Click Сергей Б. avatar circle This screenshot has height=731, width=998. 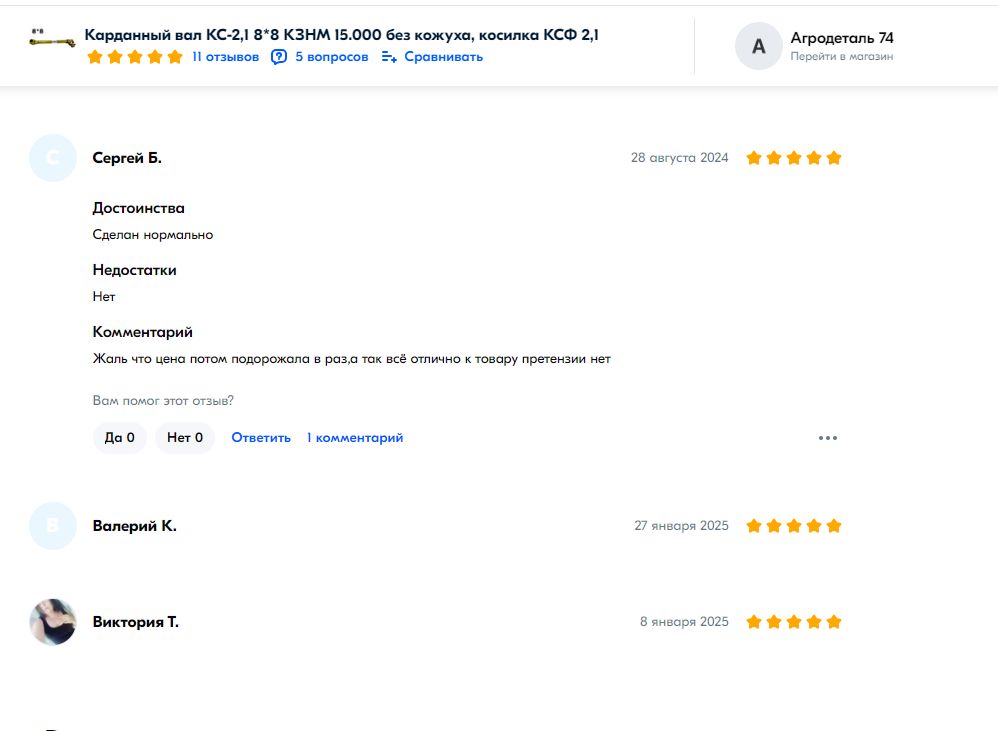[53, 158]
